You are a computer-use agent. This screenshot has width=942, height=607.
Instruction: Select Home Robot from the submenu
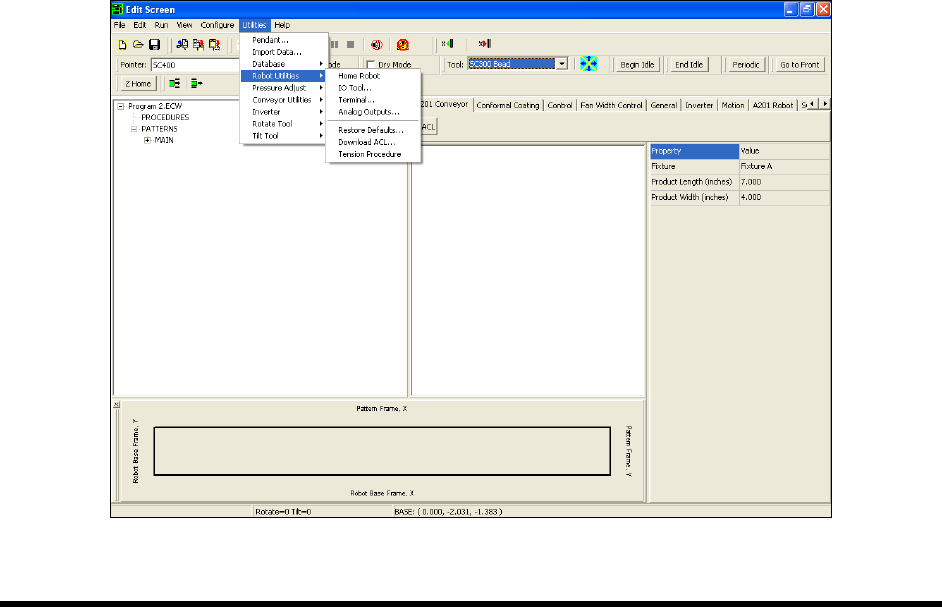(x=359, y=76)
